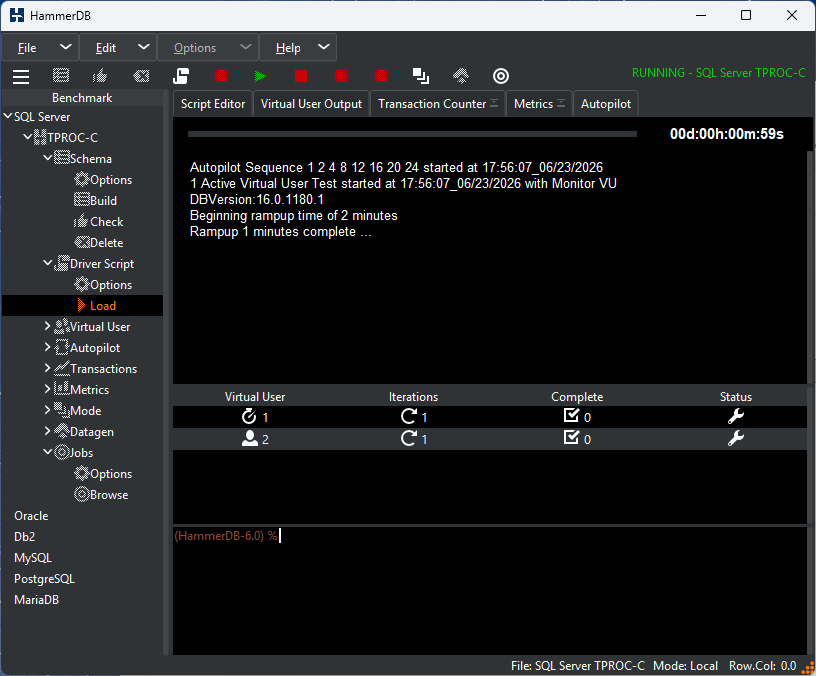Click the thumbs-up Check icon in tree
This screenshot has height=676, width=816.
pyautogui.click(x=81, y=221)
